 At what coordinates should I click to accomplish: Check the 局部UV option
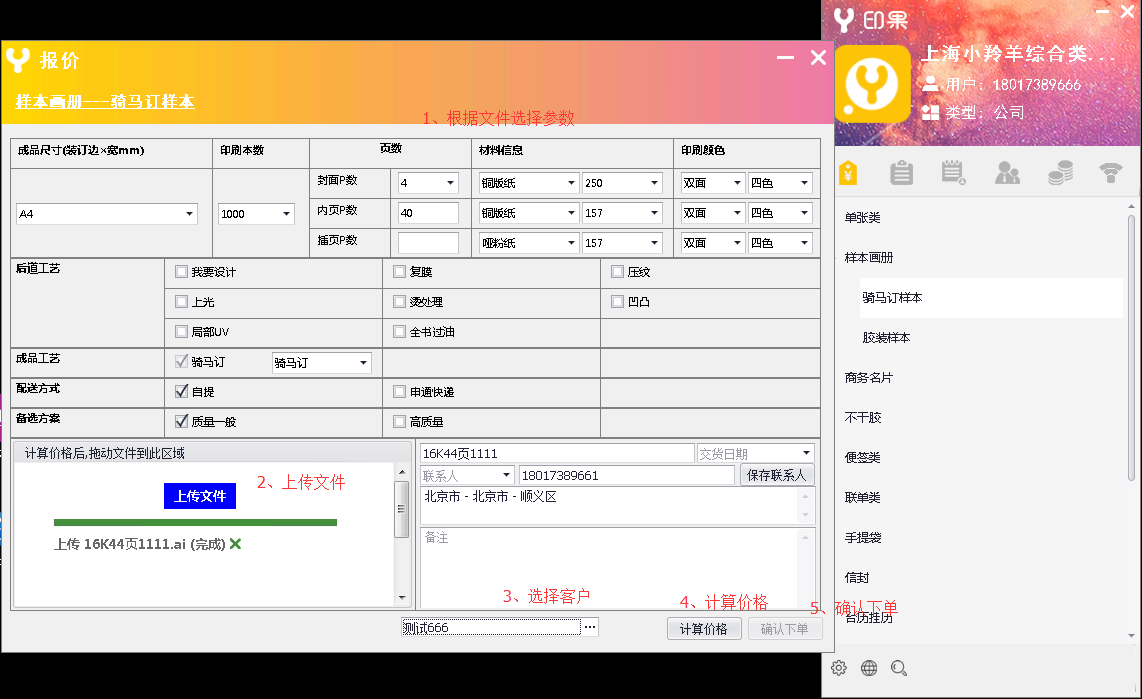(x=181, y=332)
